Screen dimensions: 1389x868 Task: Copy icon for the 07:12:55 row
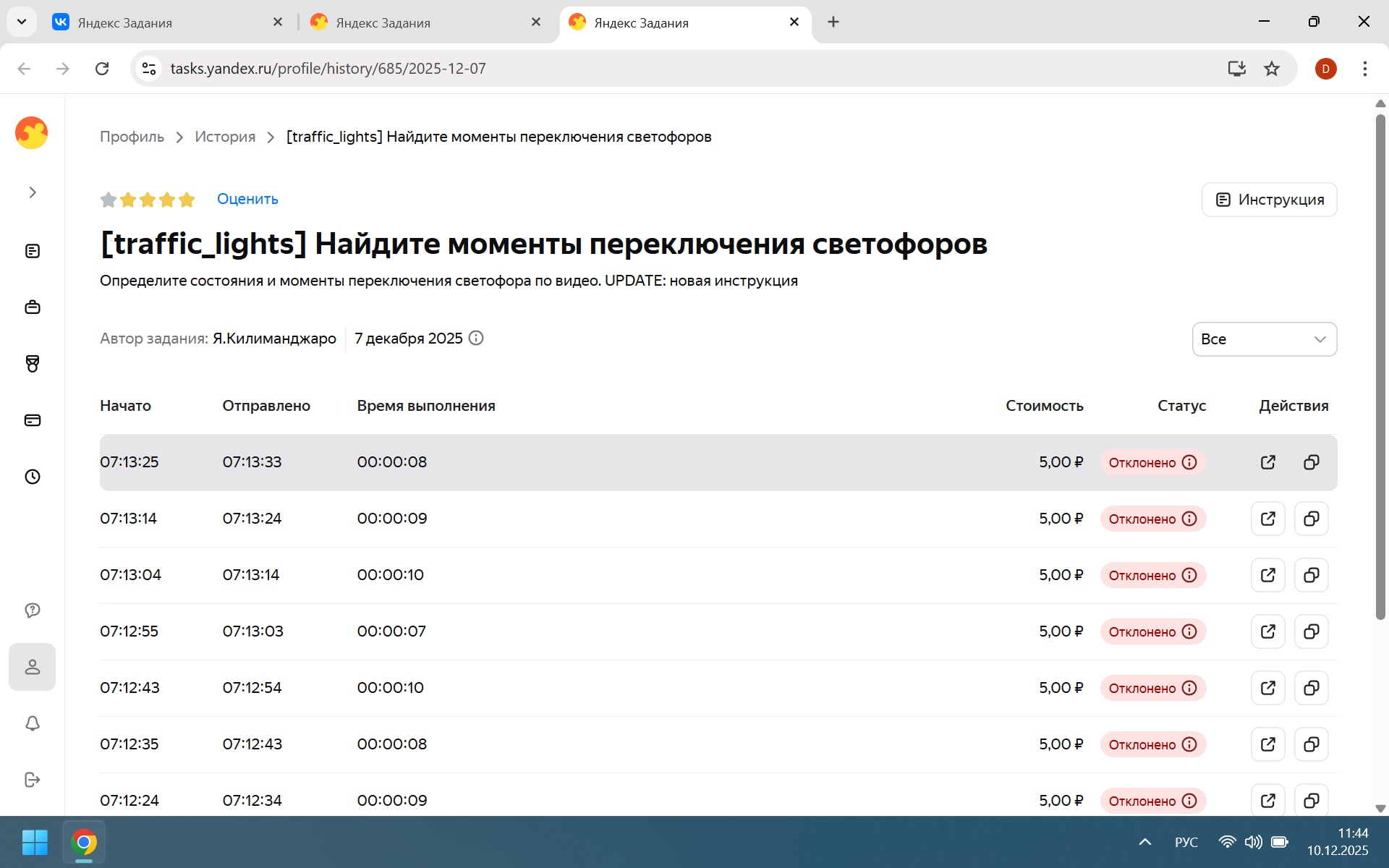(1311, 631)
